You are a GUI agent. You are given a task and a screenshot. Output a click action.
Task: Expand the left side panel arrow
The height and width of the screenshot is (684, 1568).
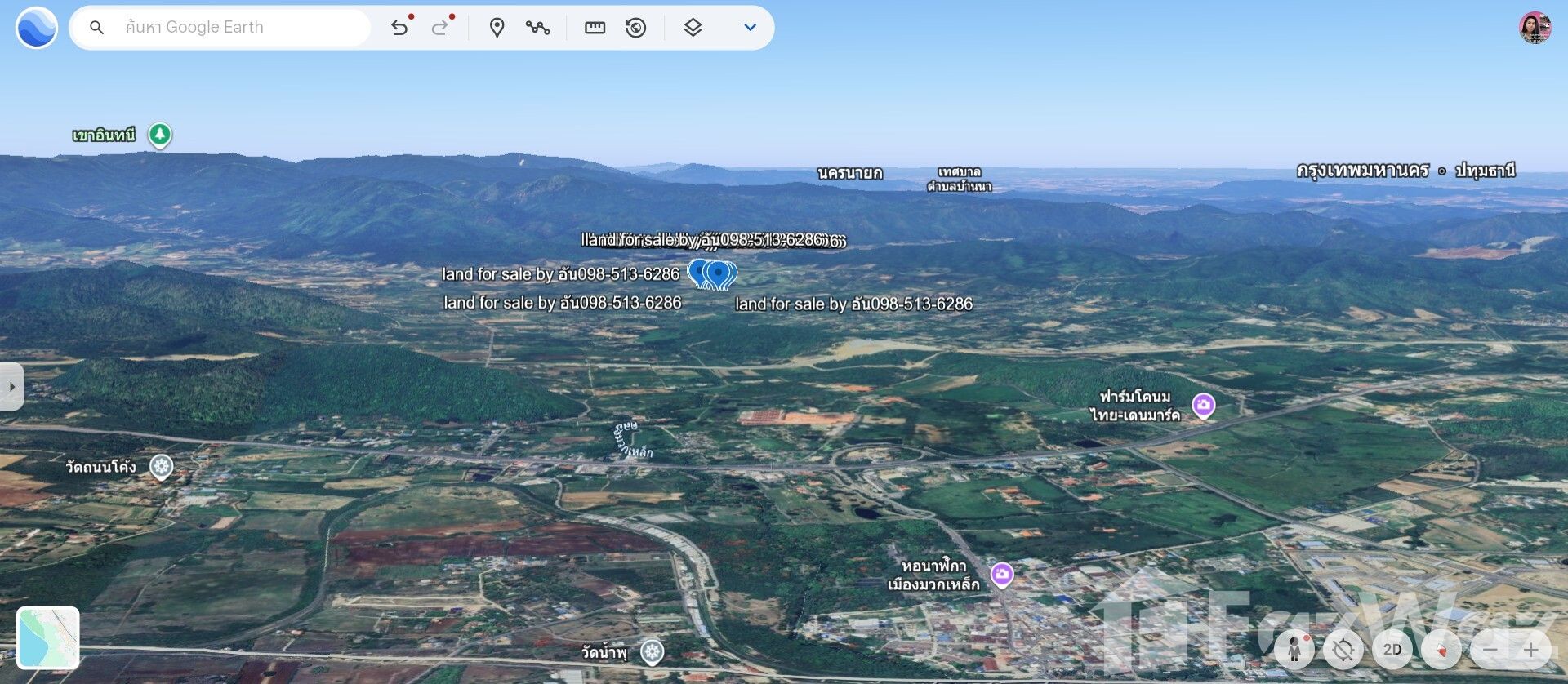[x=11, y=386]
